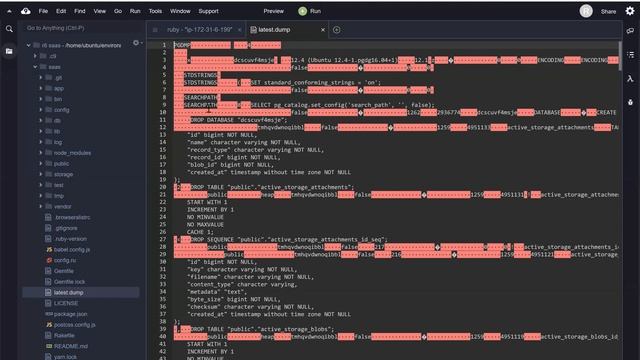Viewport: 640px width, 360px height.
Task: Open the Edit menu
Action: coord(61,11)
